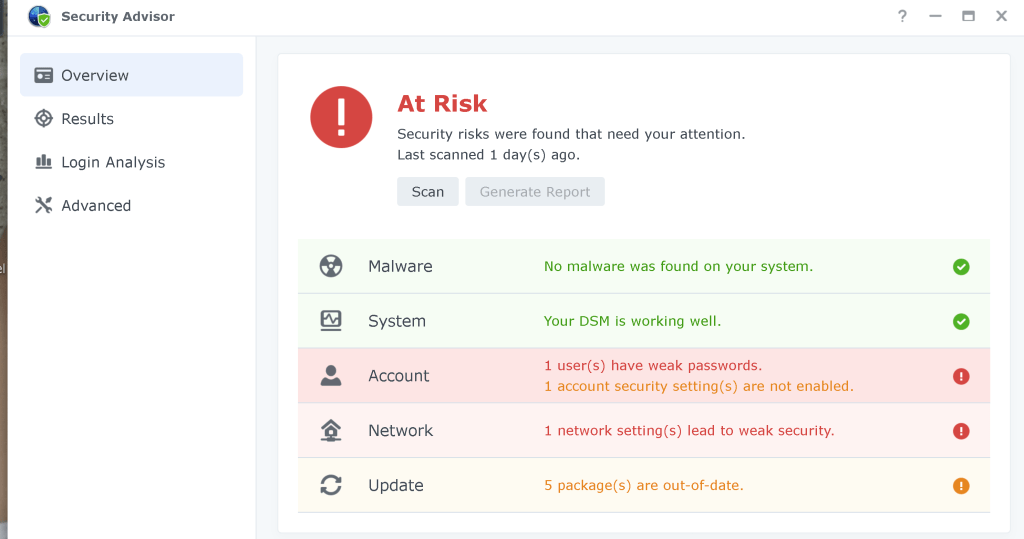
Task: Open help with the question mark icon
Action: coord(902,16)
